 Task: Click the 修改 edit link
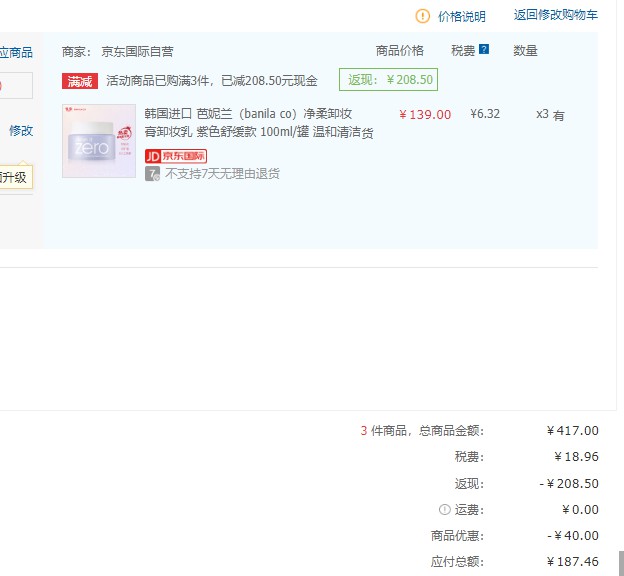coord(21,131)
